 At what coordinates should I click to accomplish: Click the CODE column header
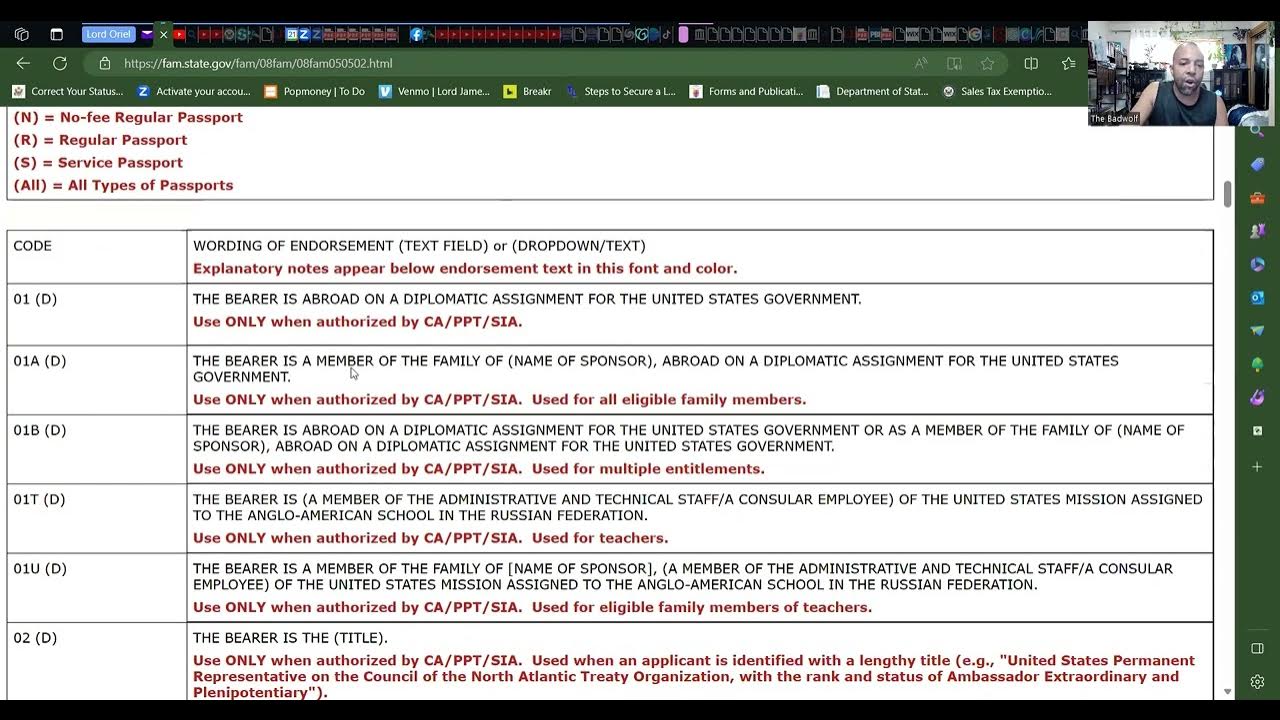(32, 245)
